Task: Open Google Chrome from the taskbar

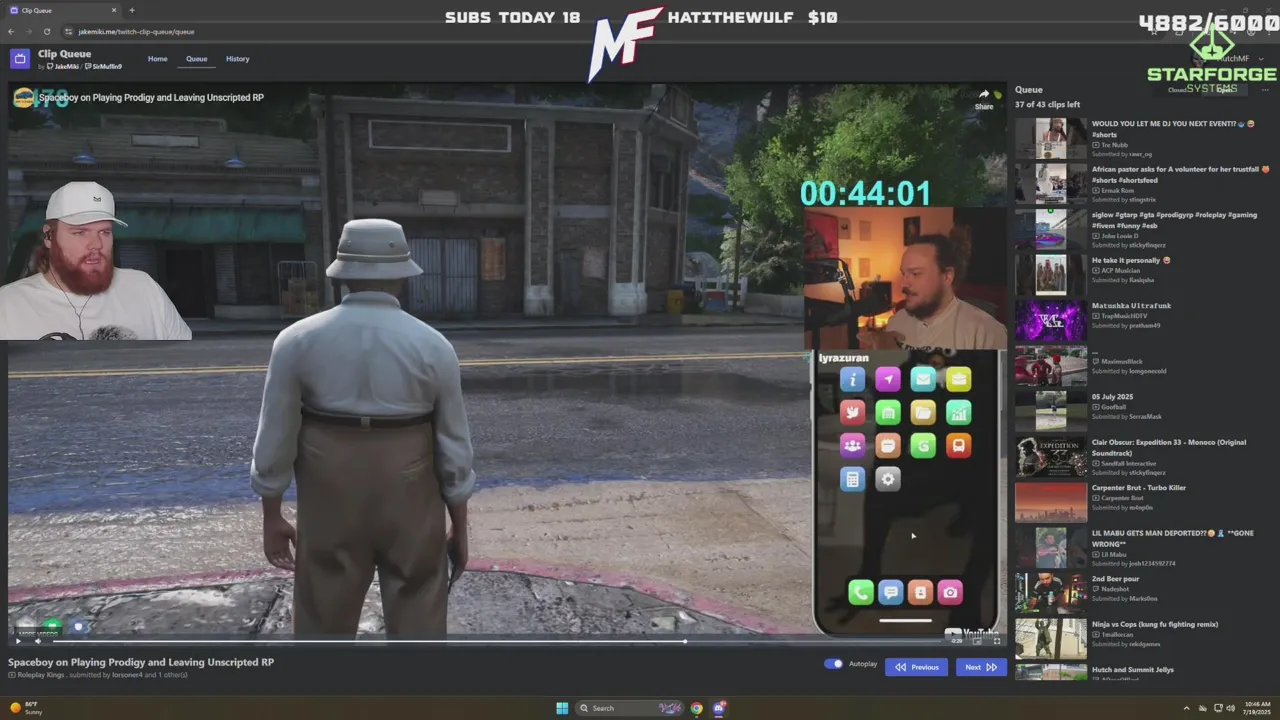Action: tap(696, 708)
